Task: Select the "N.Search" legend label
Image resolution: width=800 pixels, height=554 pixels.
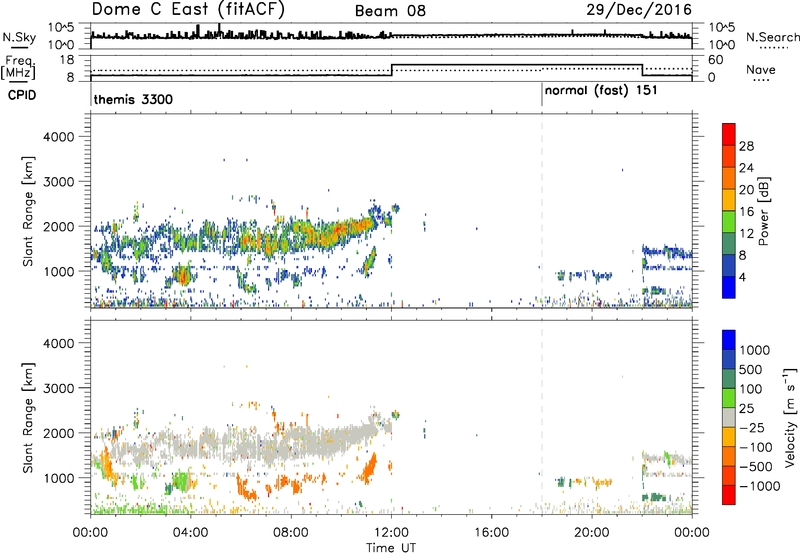Action: pyautogui.click(x=773, y=37)
